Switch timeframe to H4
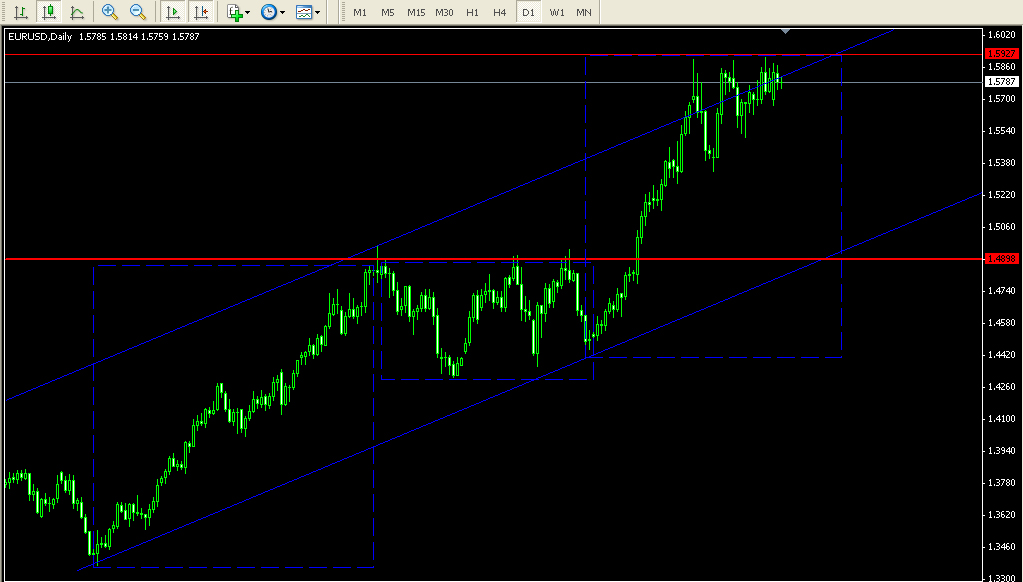The image size is (1023, 582). tap(500, 12)
